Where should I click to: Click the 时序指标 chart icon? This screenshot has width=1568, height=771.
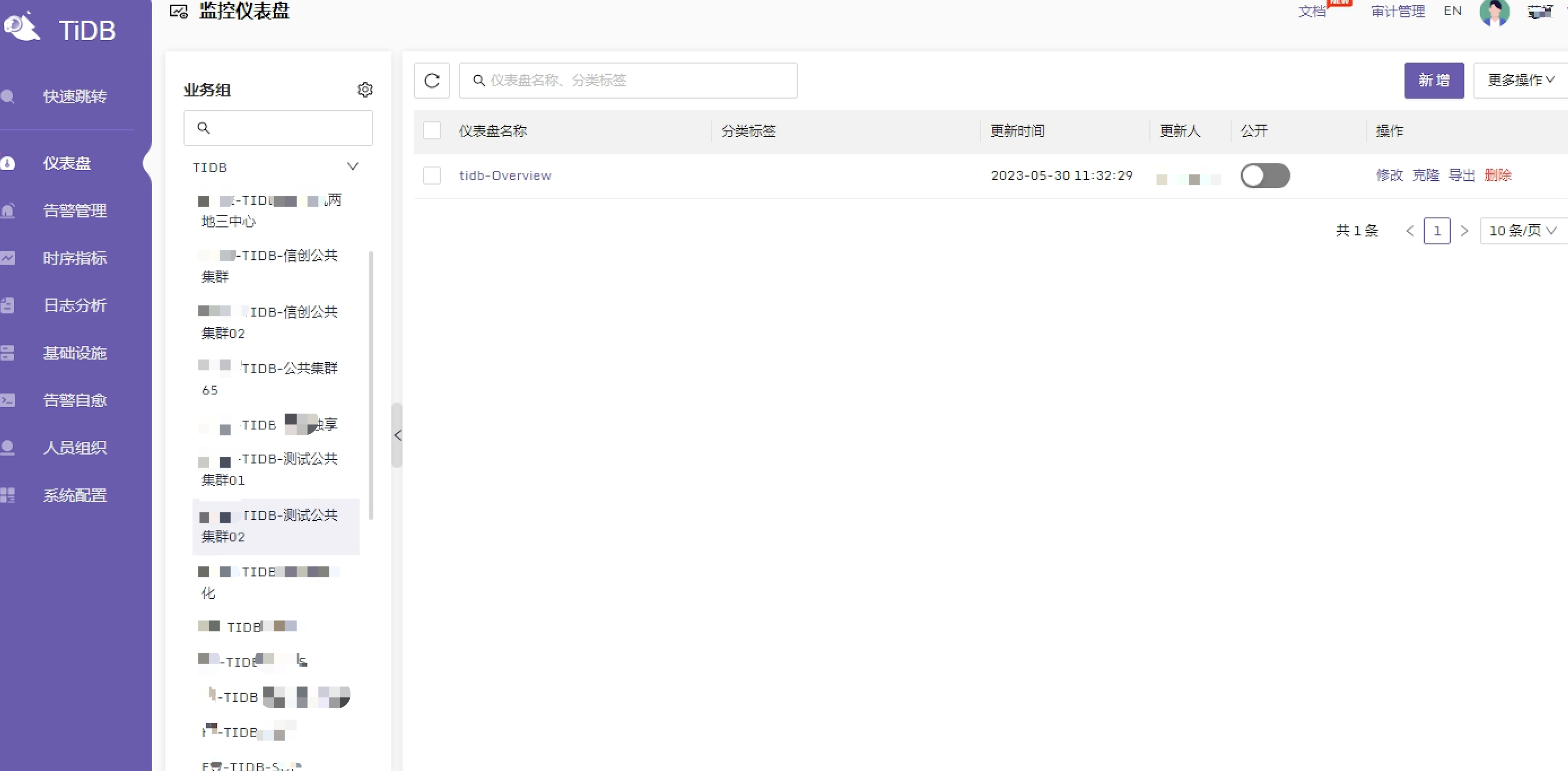click(8, 258)
